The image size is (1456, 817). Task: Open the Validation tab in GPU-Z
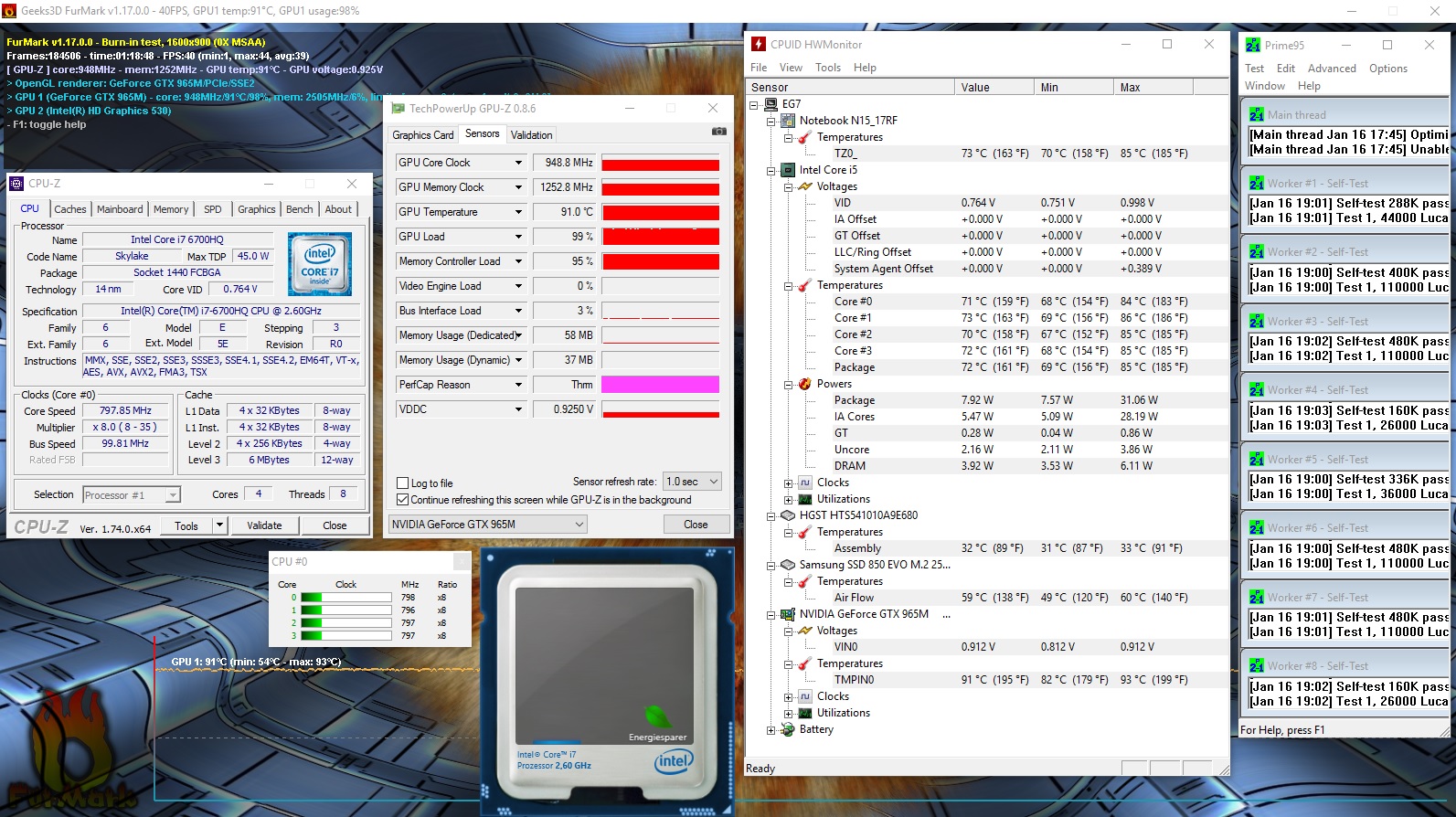[x=531, y=135]
